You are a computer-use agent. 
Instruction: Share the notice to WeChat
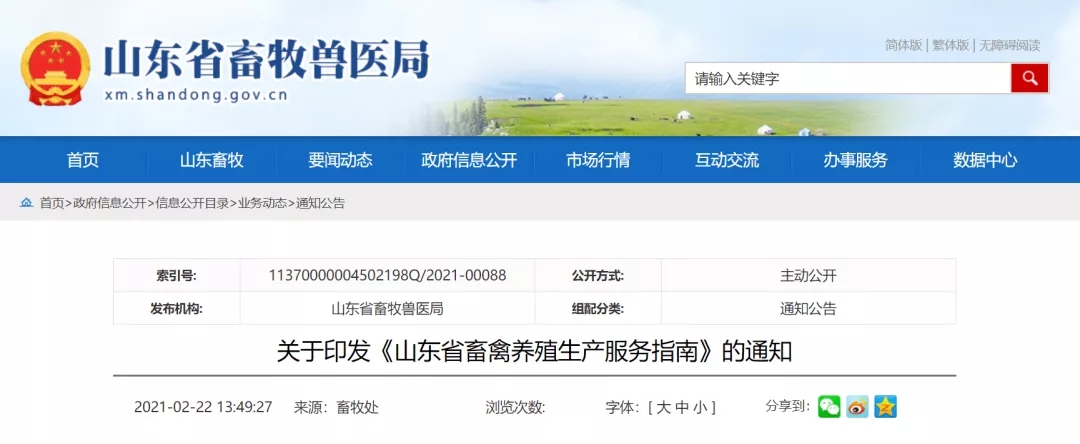coord(829,406)
